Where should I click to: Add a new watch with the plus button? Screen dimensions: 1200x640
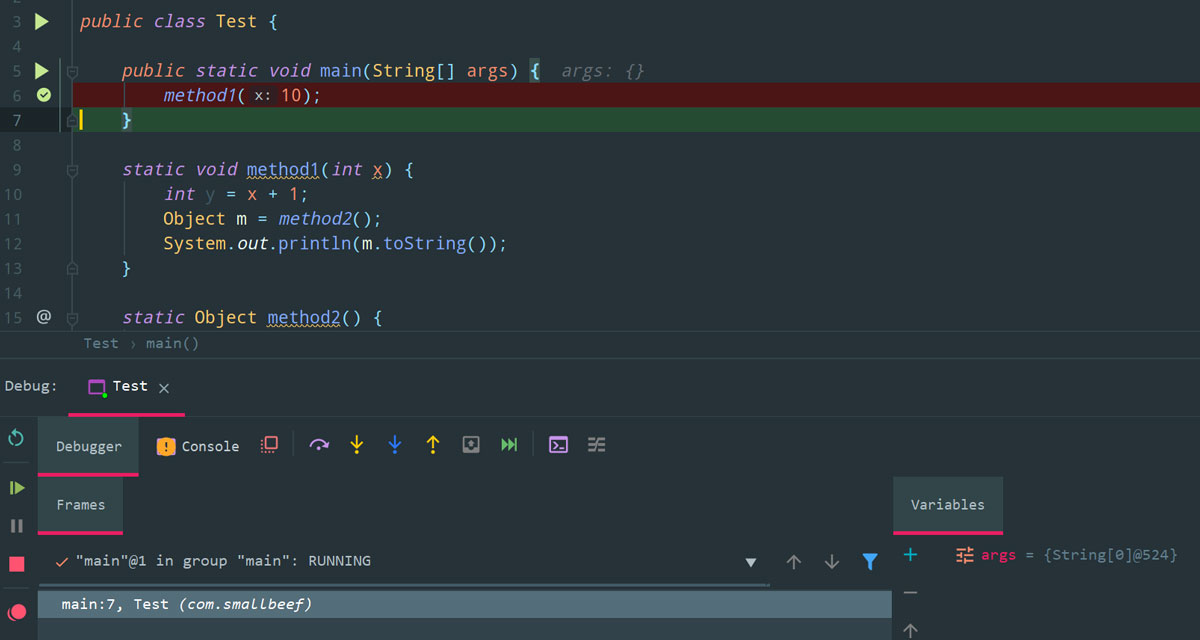[x=910, y=555]
